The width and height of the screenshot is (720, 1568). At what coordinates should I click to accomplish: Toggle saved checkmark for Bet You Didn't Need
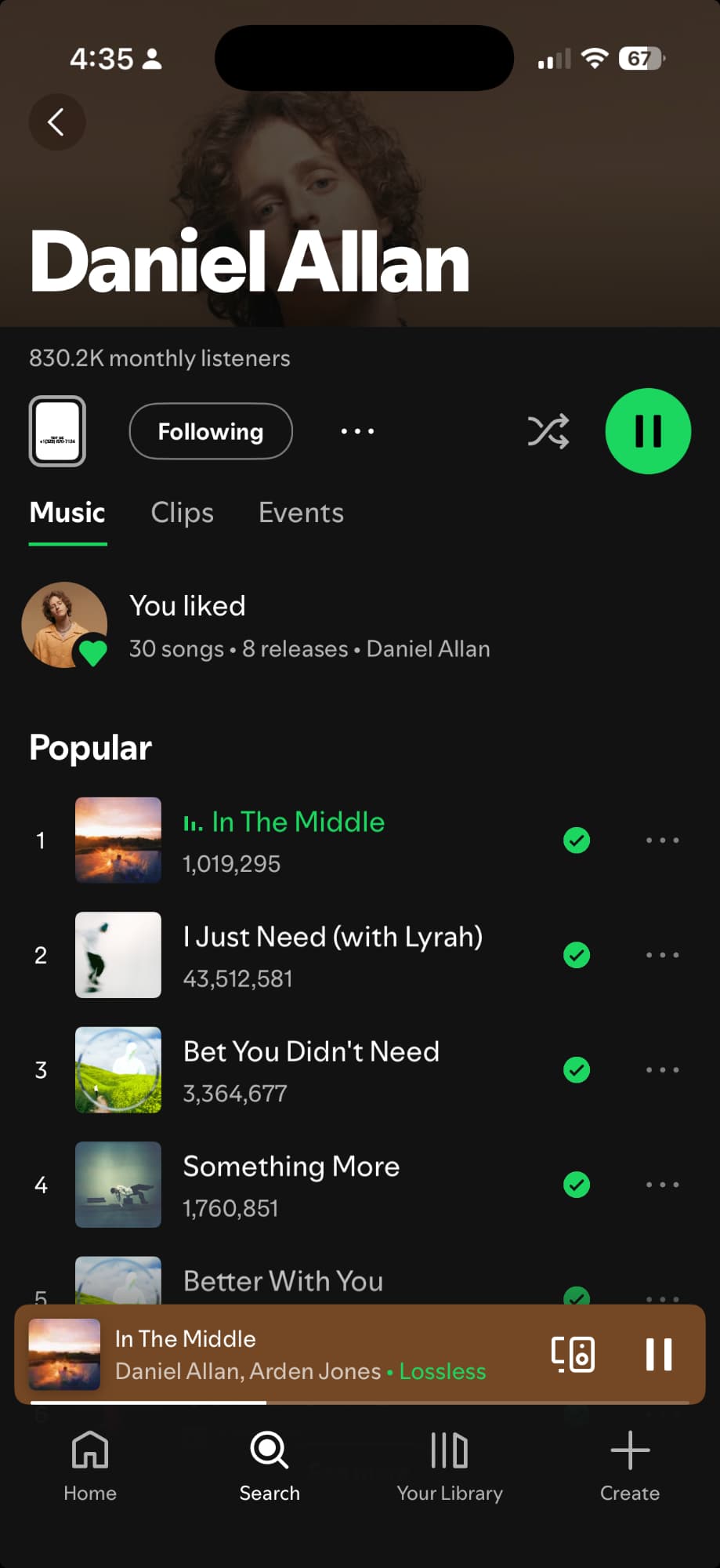577,1069
